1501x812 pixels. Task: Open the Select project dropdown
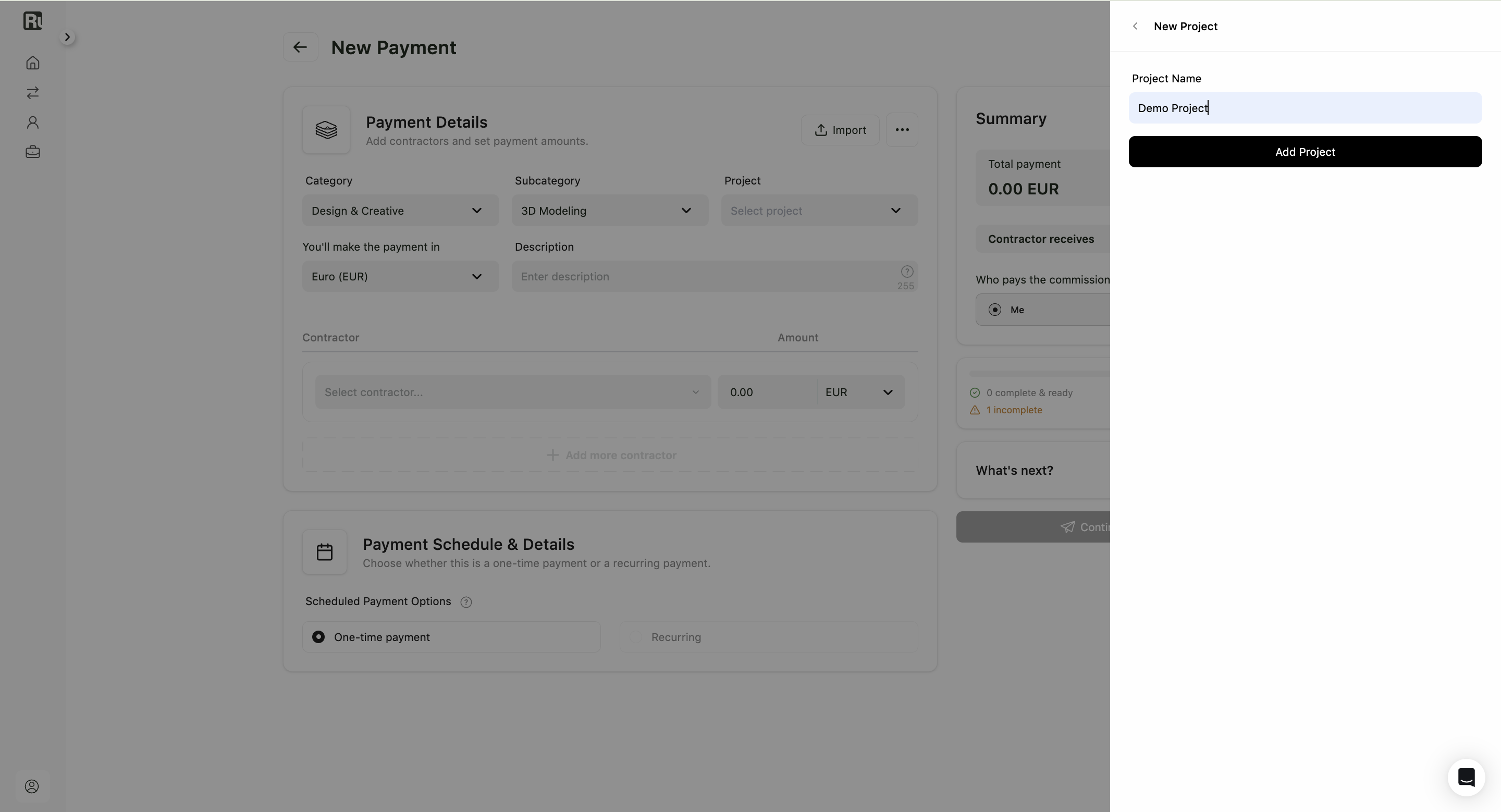tap(819, 211)
